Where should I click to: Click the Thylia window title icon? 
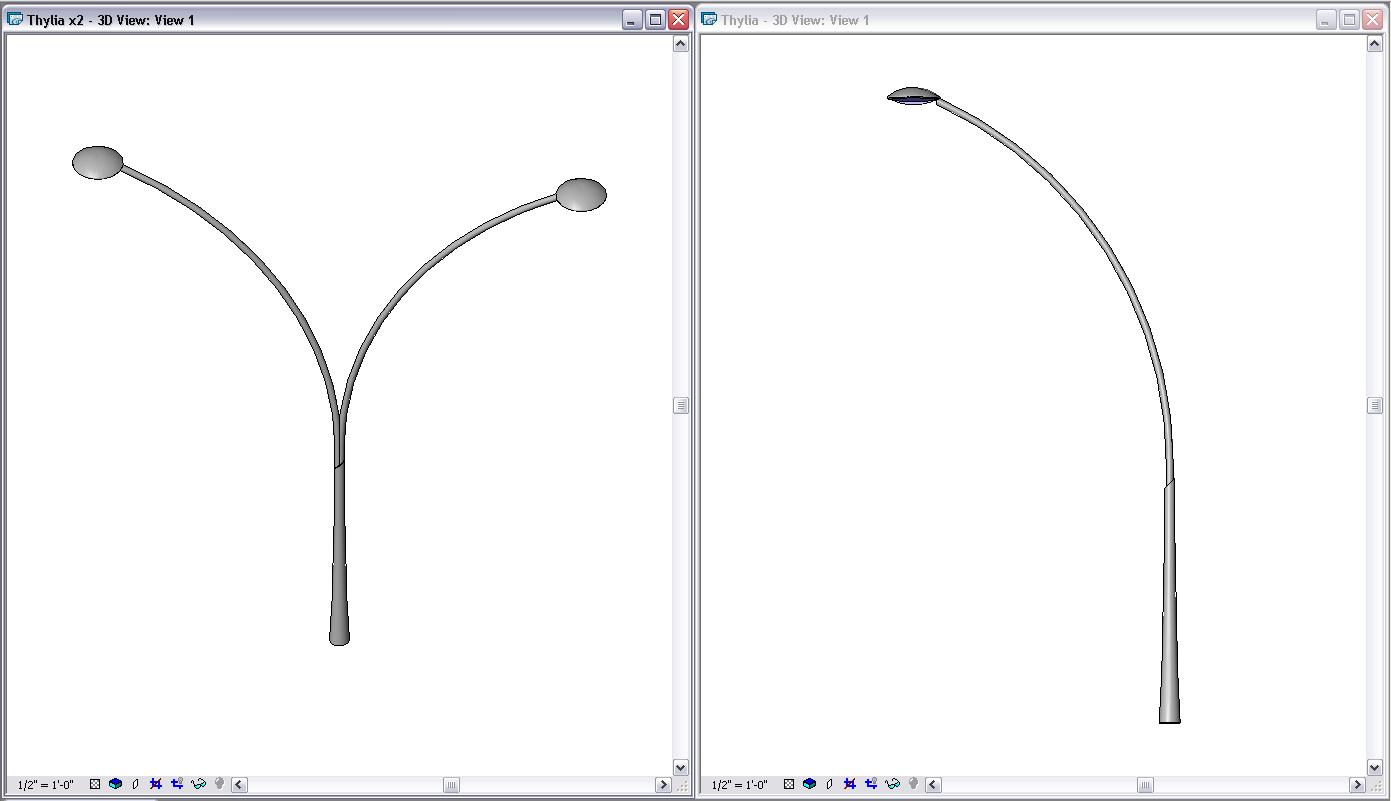[709, 19]
